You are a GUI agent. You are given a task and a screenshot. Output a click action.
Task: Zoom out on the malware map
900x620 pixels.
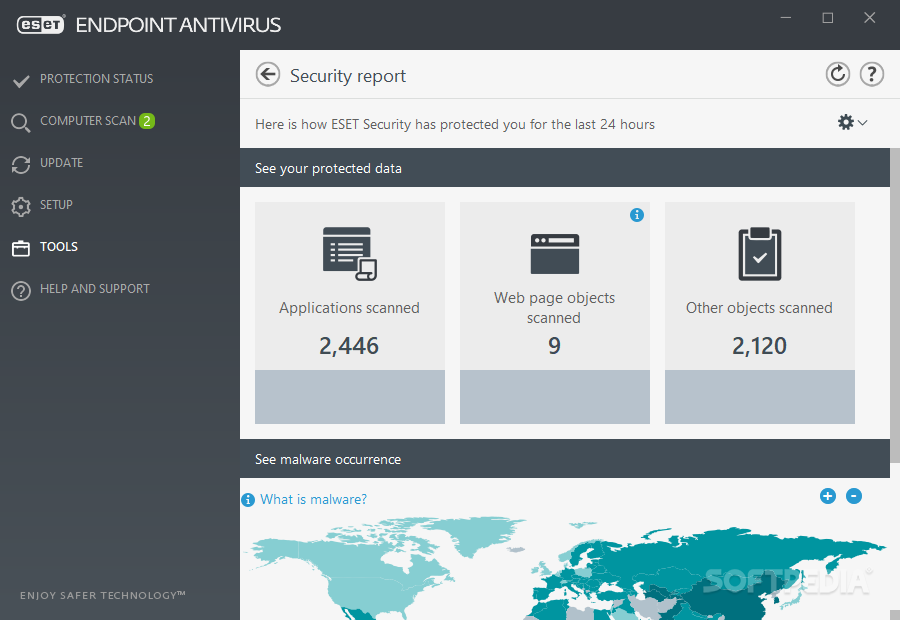click(x=854, y=496)
